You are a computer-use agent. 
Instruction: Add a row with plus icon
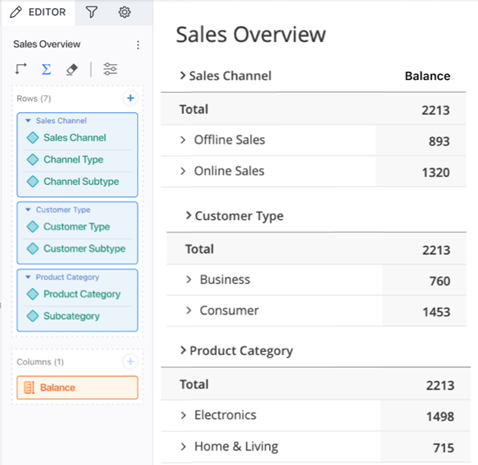(130, 98)
